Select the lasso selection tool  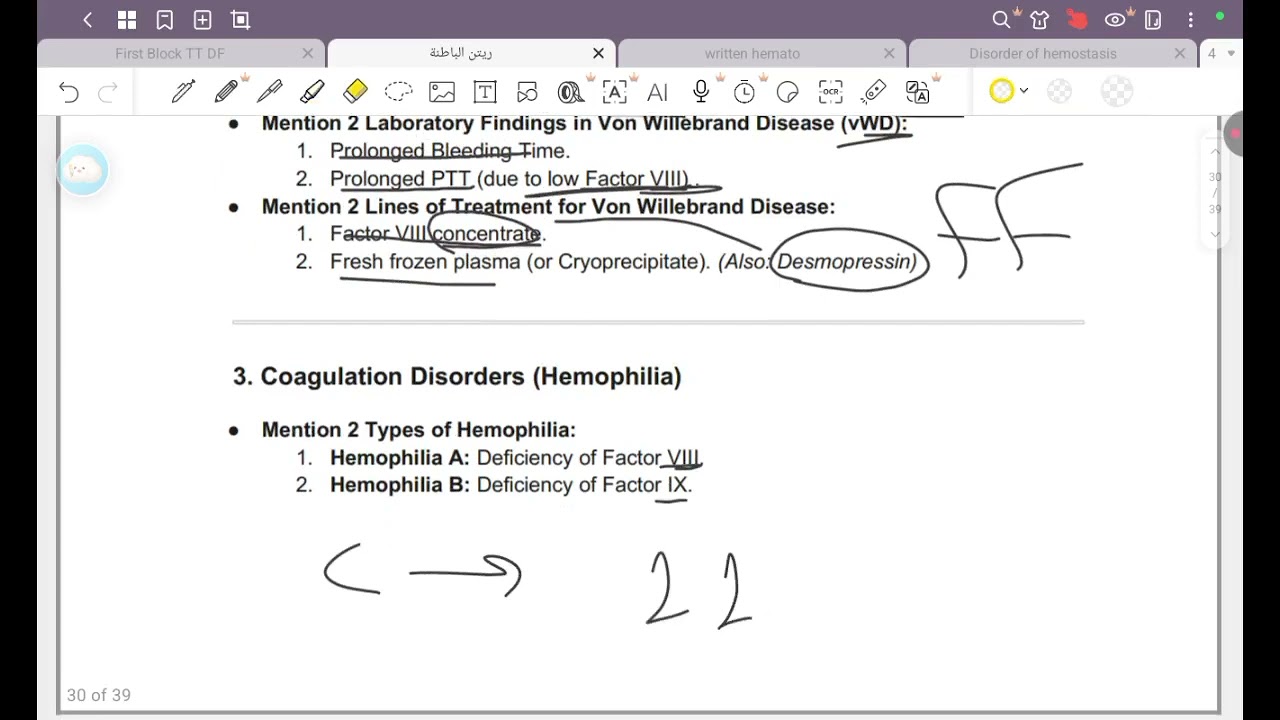pyautogui.click(x=398, y=92)
